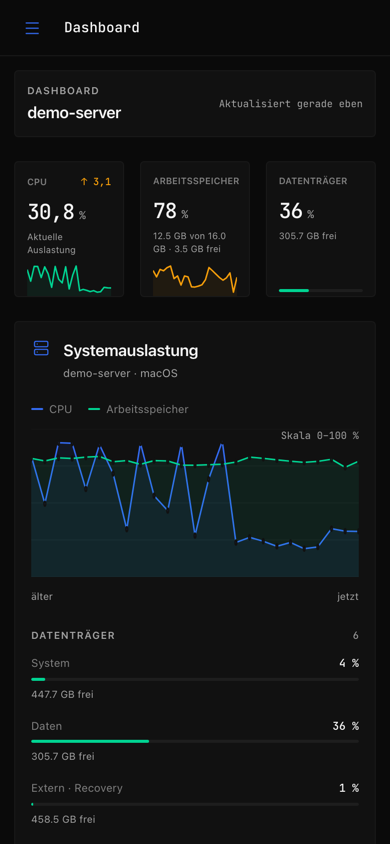Open the CPU usage card
Screen dimensions: 390x844
(x=69, y=229)
